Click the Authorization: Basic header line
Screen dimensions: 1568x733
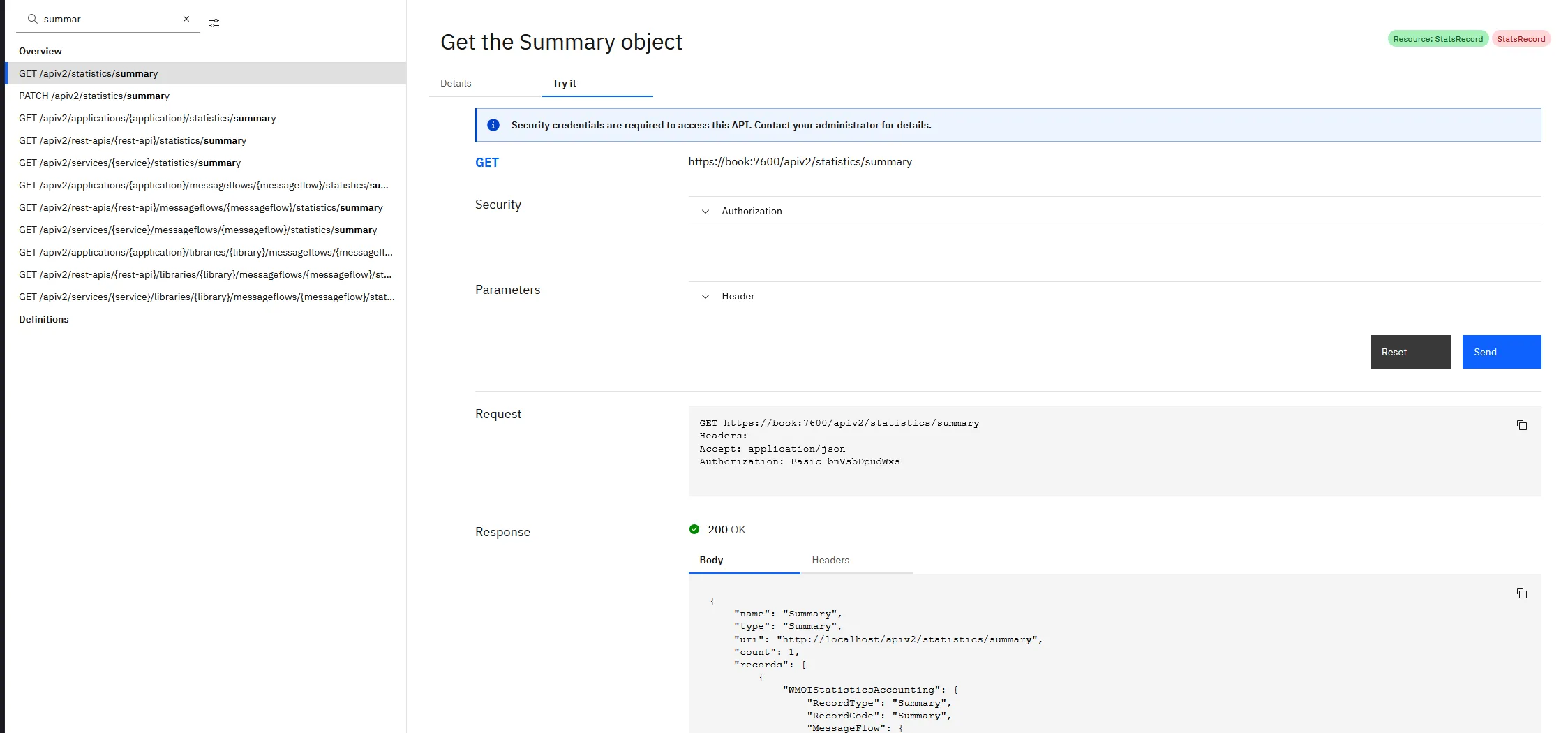click(800, 461)
